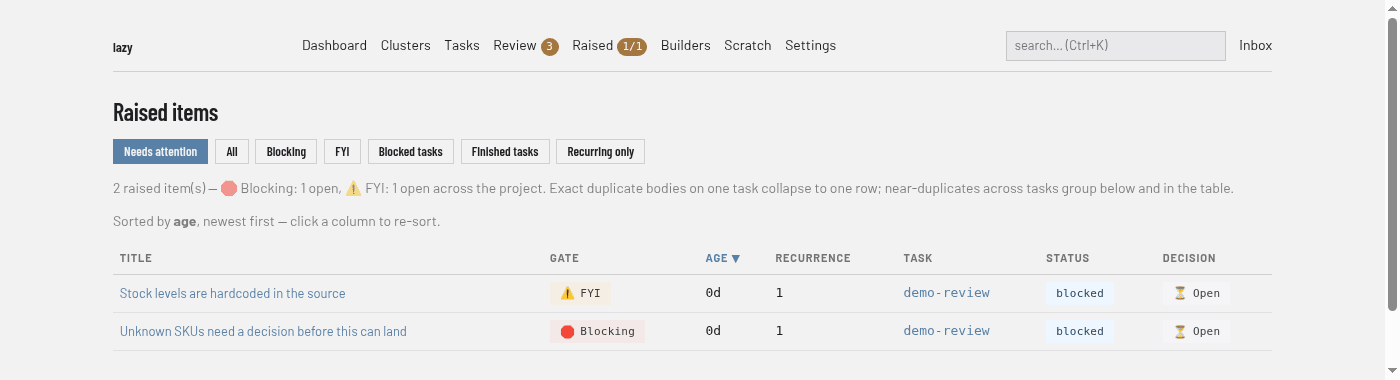Click the vertical page scrollbar
The height and width of the screenshot is (380, 1400).
pos(1392,165)
